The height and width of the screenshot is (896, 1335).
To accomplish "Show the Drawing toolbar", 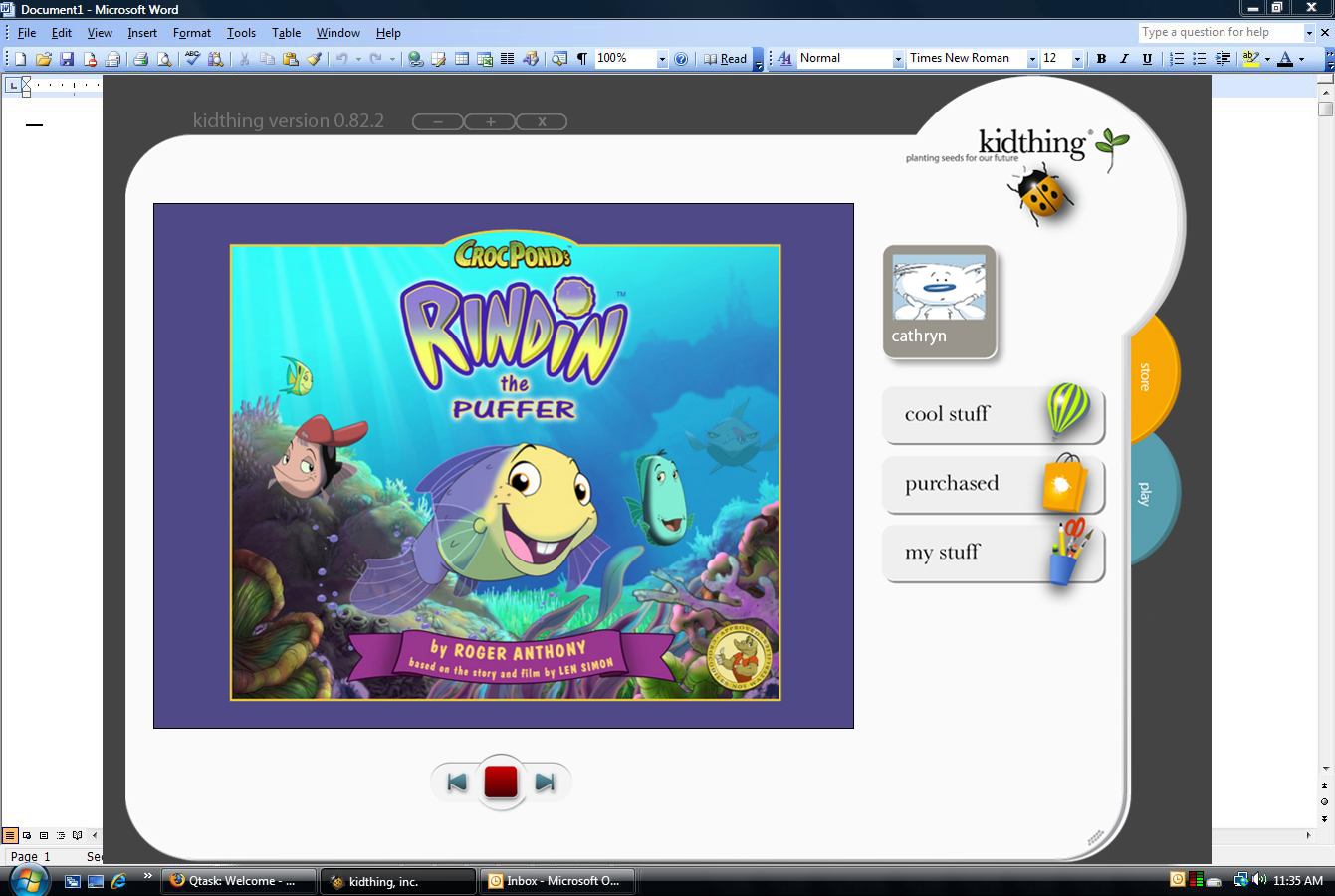I will [531, 59].
